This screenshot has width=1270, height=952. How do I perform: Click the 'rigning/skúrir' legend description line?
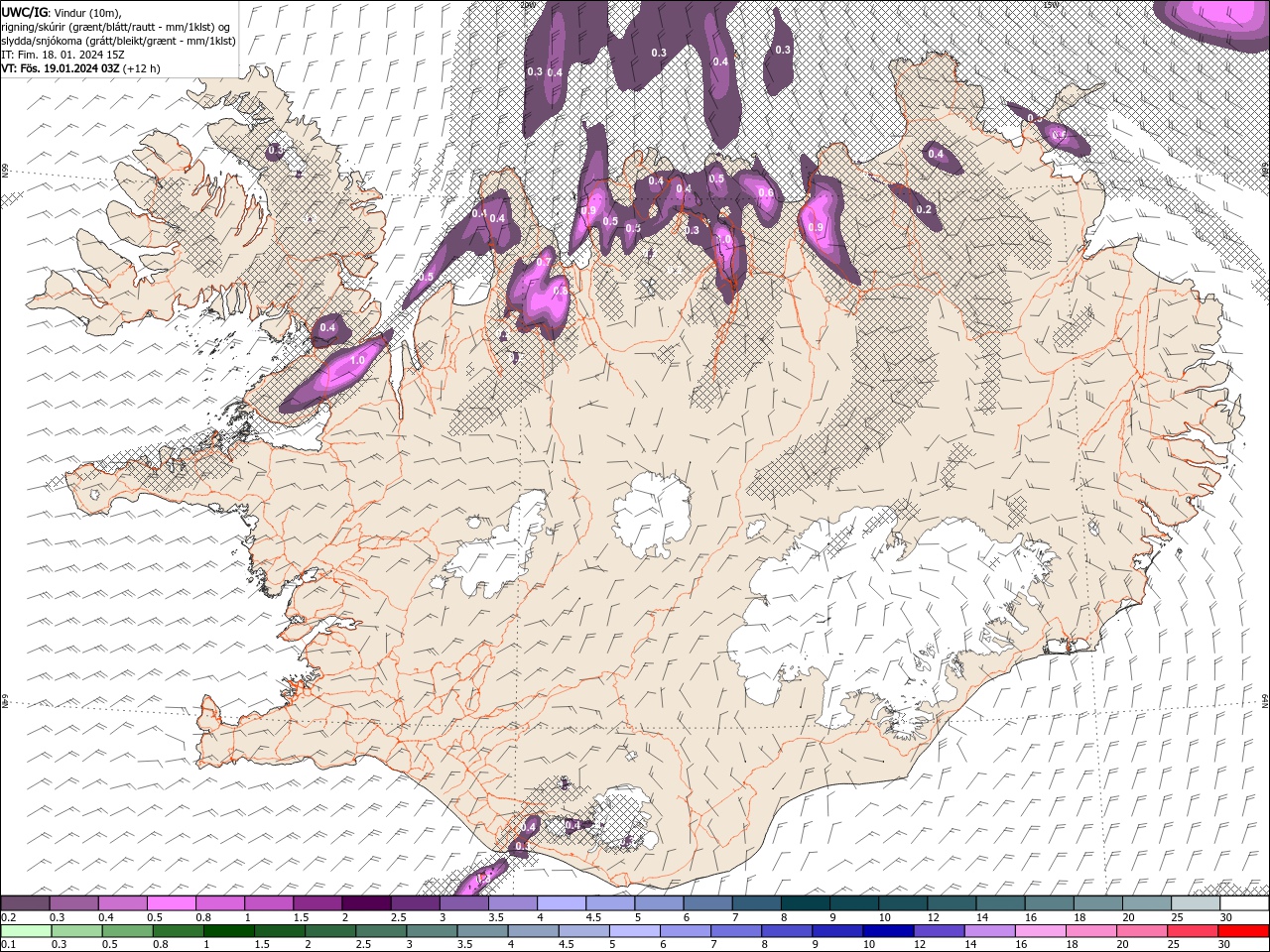117,27
